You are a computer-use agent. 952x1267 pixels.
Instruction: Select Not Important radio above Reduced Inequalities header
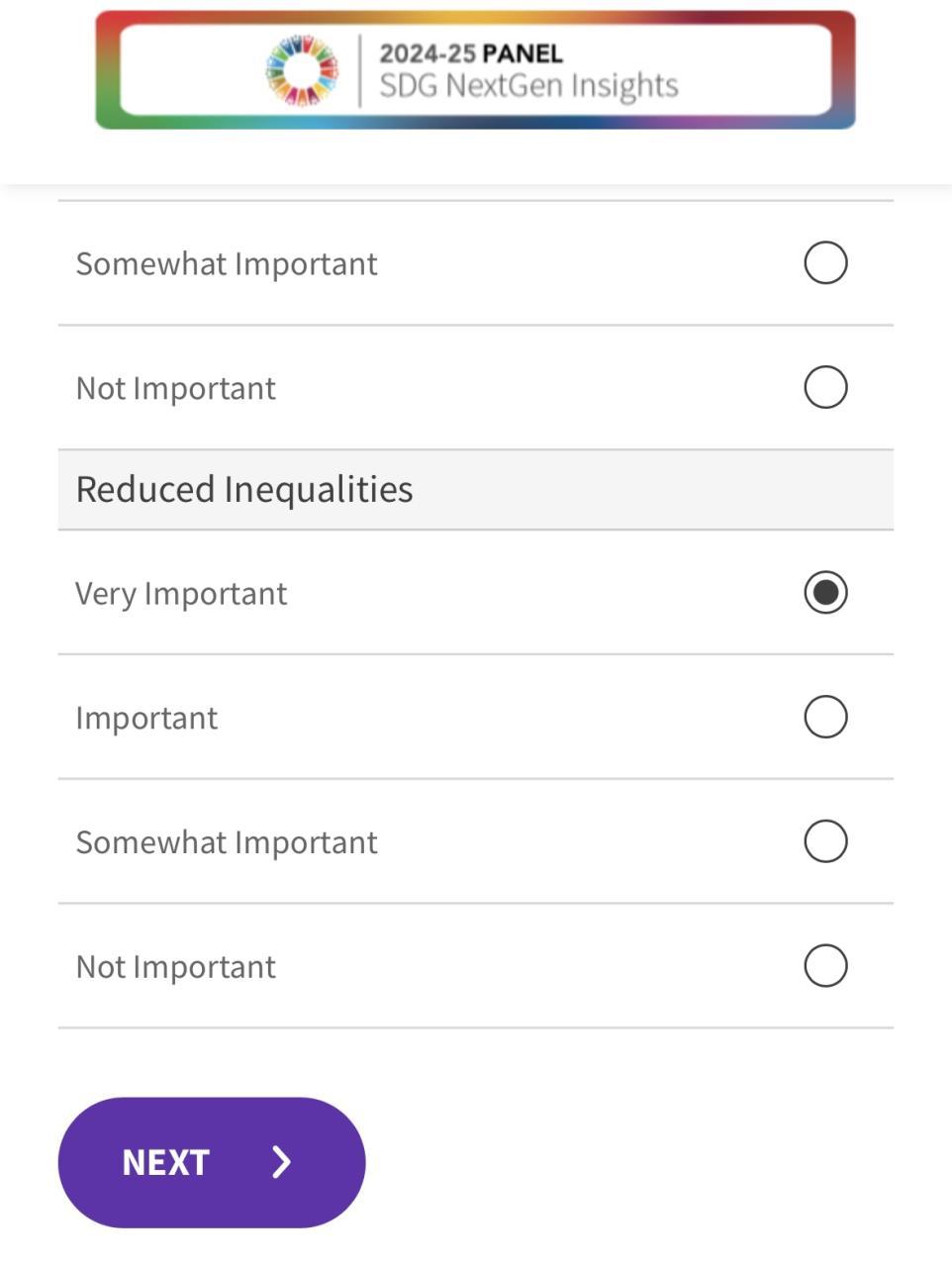(x=825, y=387)
